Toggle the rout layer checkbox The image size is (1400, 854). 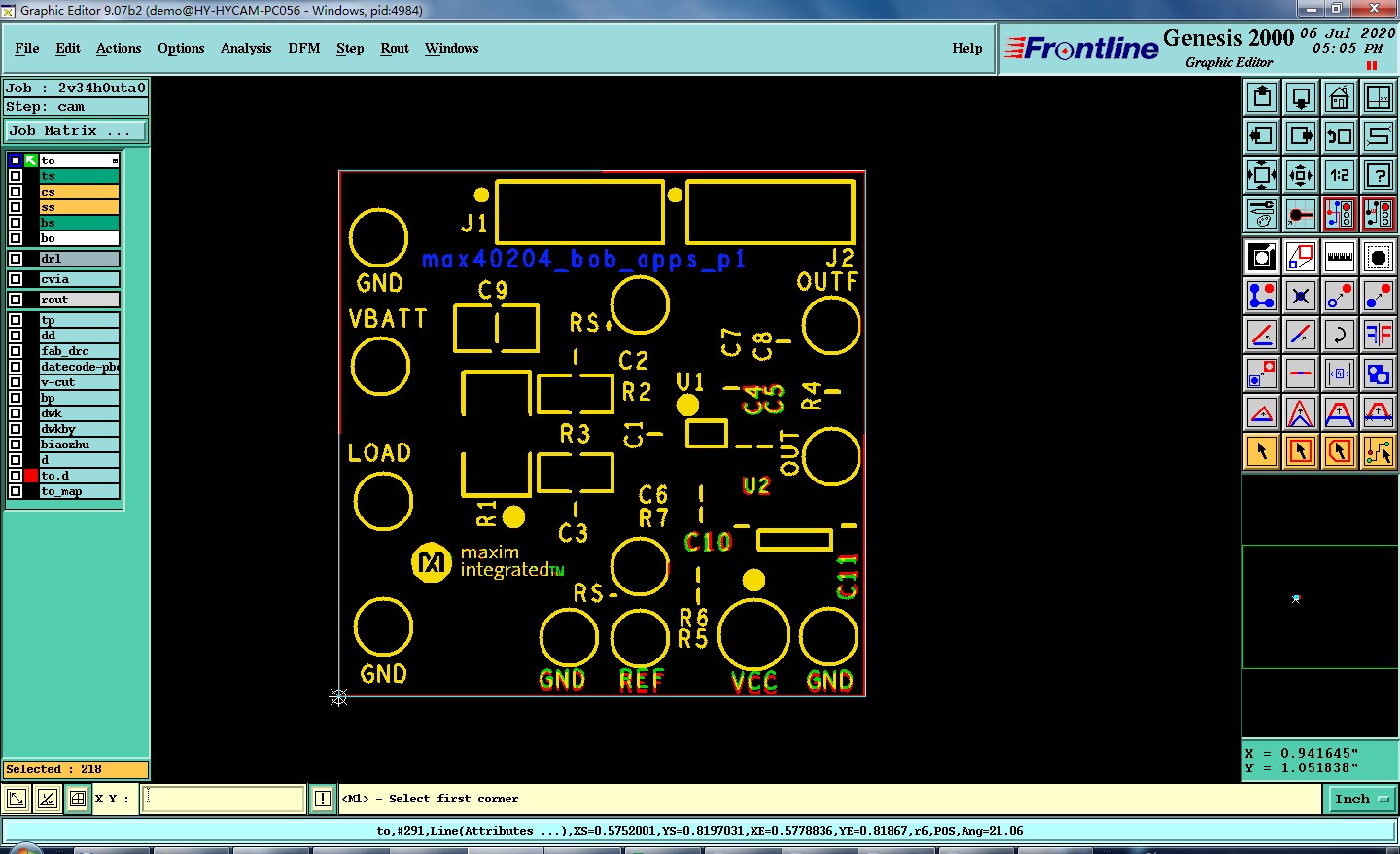pyautogui.click(x=16, y=300)
